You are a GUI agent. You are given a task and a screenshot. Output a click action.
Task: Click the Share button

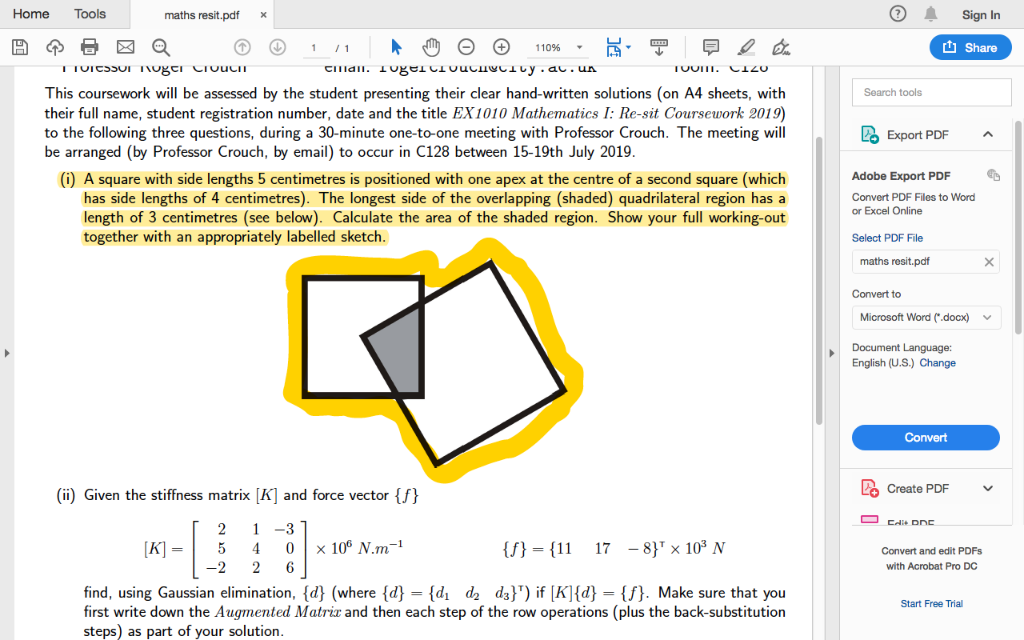[x=970, y=48]
